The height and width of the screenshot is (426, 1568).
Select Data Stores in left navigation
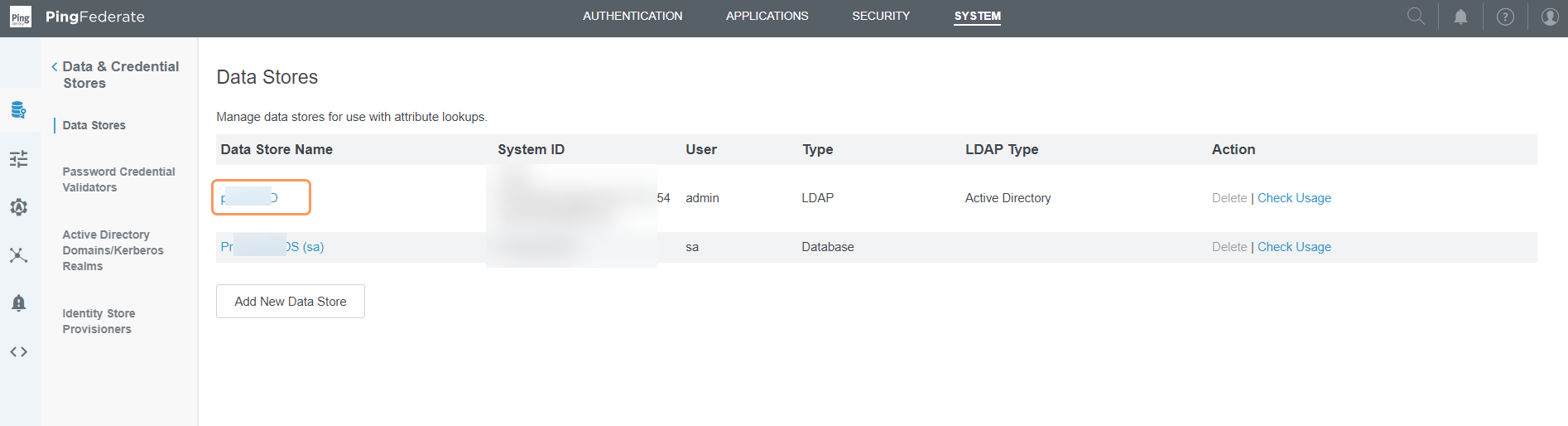pyautogui.click(x=94, y=125)
